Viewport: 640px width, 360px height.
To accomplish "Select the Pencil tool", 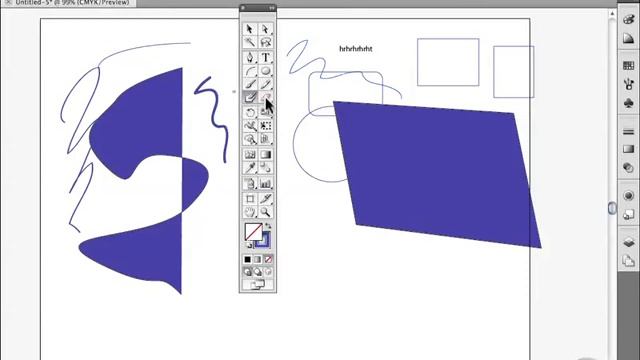I will click(x=265, y=84).
